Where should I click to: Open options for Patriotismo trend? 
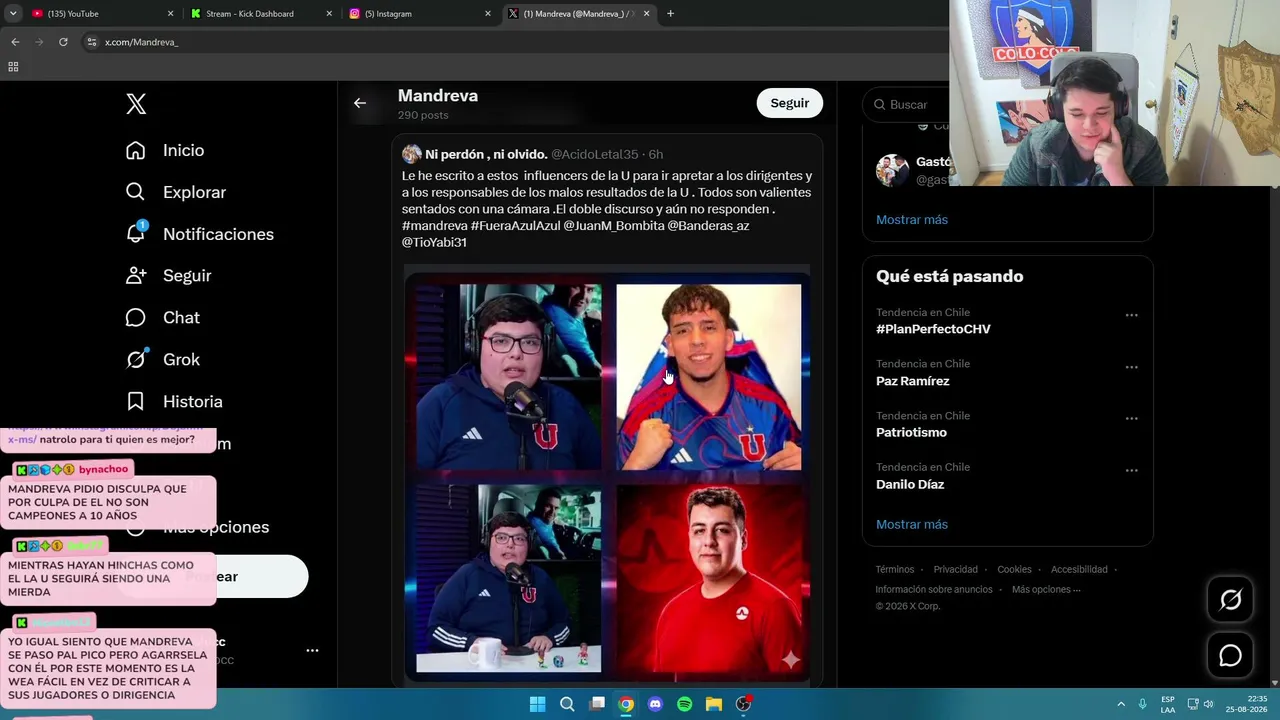1131,419
